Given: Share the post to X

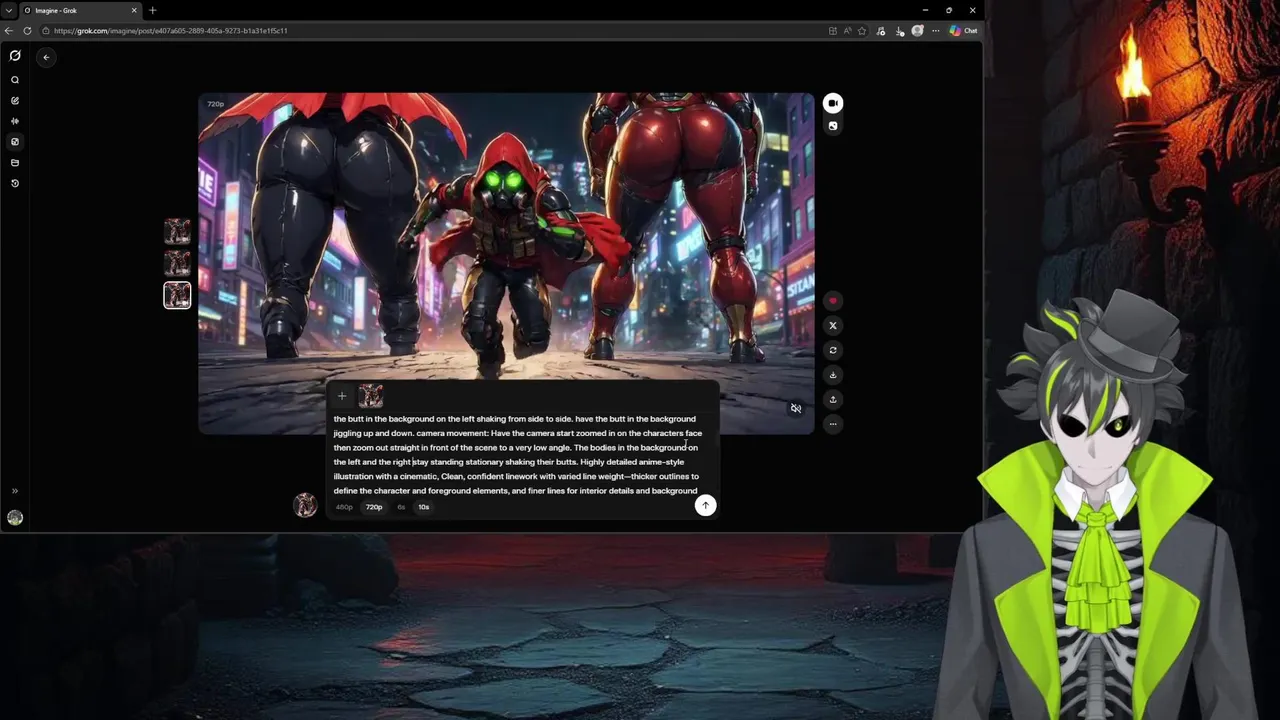Looking at the screenshot, I should point(833,326).
